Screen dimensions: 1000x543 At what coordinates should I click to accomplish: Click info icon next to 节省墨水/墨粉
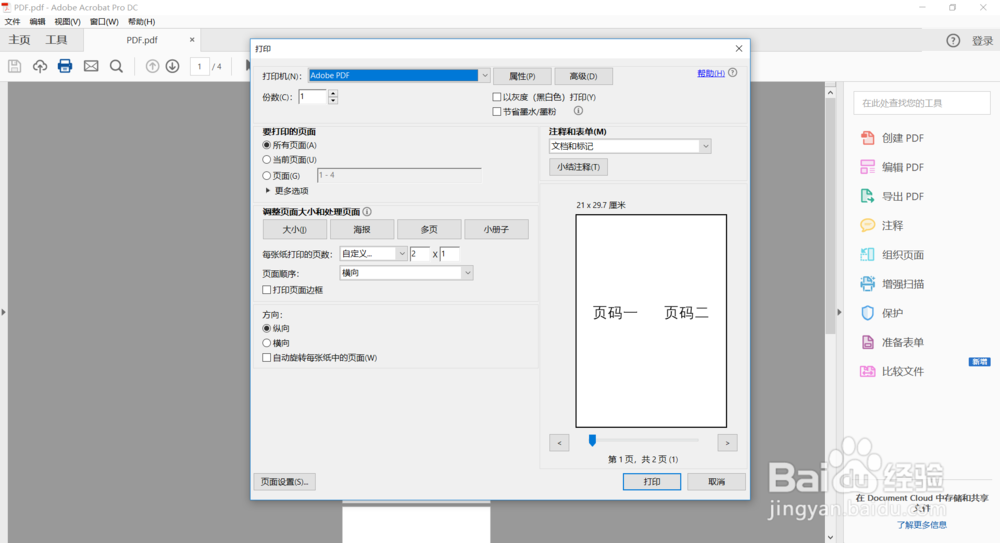[578, 111]
